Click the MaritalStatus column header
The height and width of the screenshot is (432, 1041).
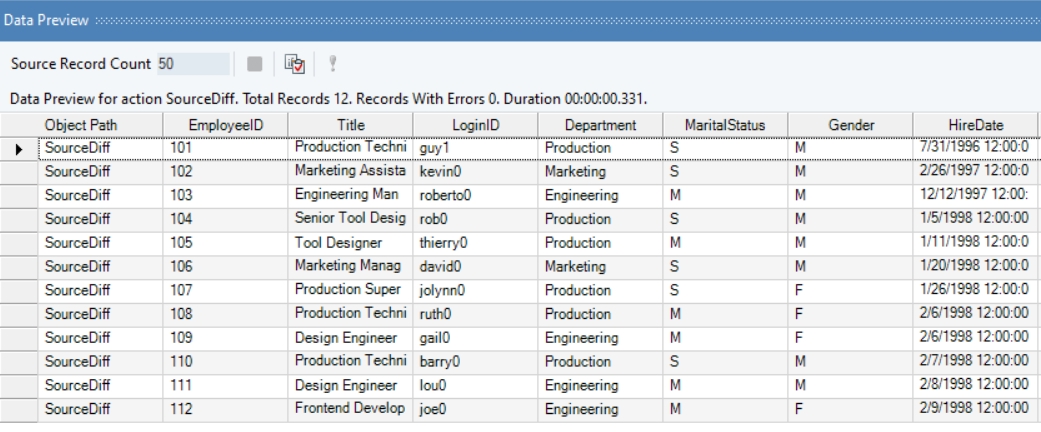[x=725, y=125]
